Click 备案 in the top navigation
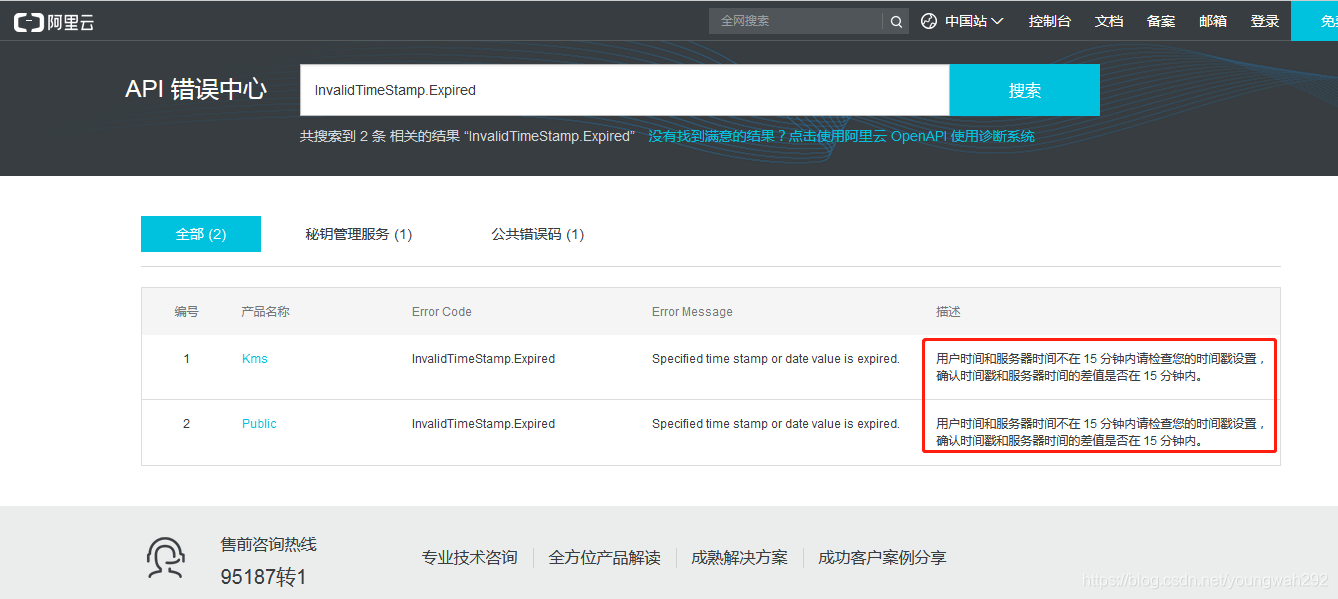This screenshot has width=1338, height=599. [x=1160, y=20]
